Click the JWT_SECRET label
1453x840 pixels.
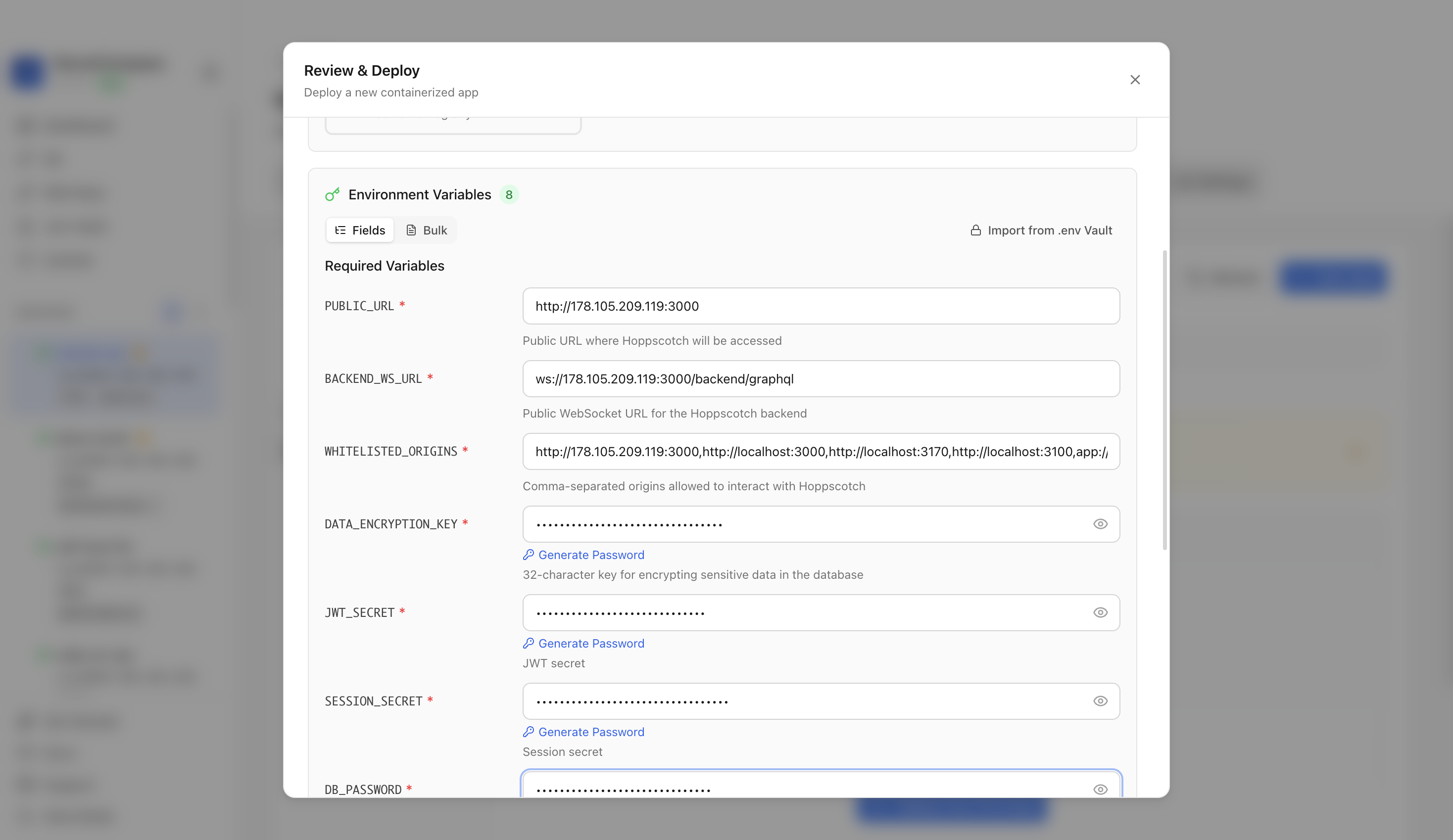coord(359,613)
